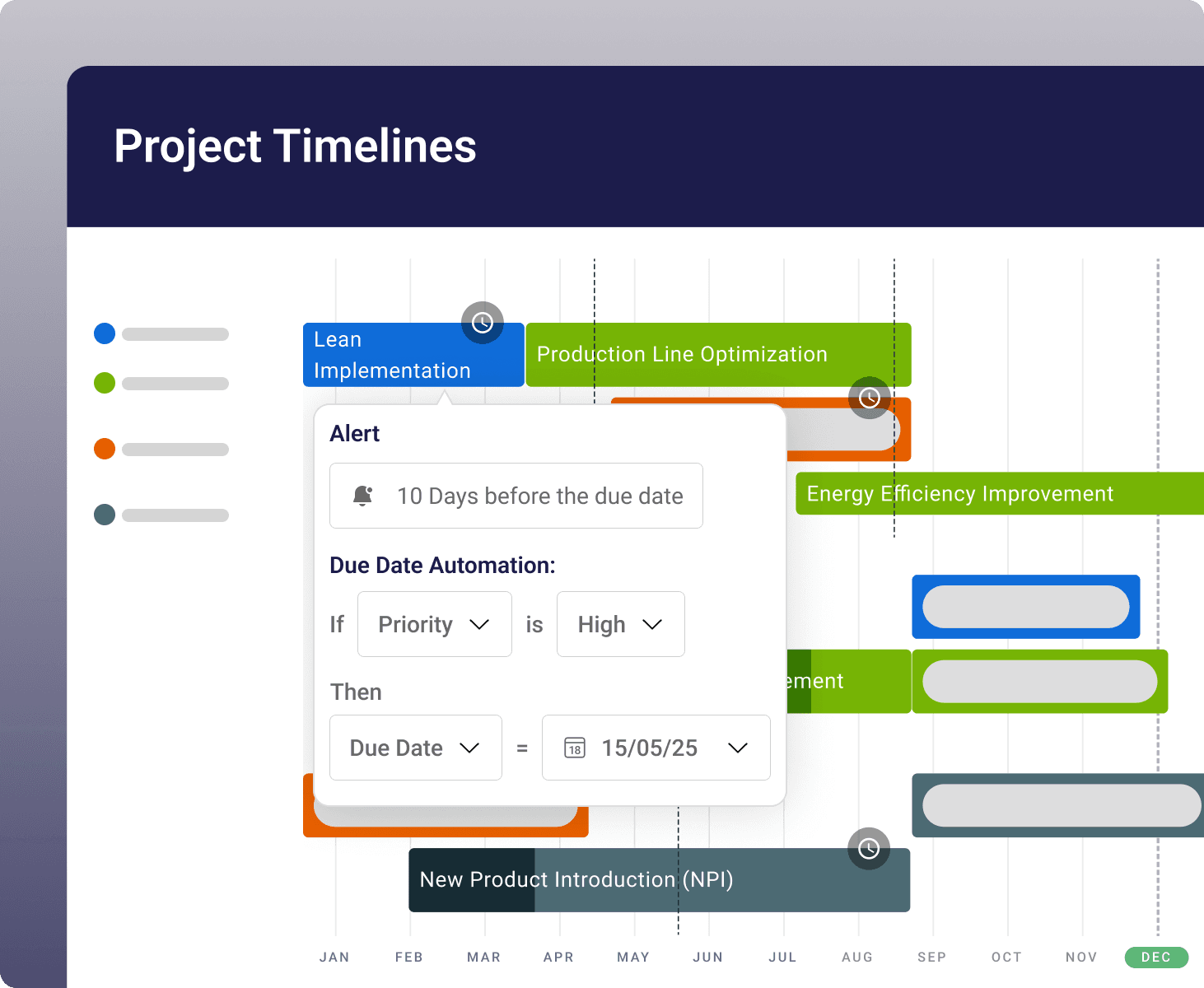
Task: Open the Priority condition dropdown
Action: click(434, 624)
